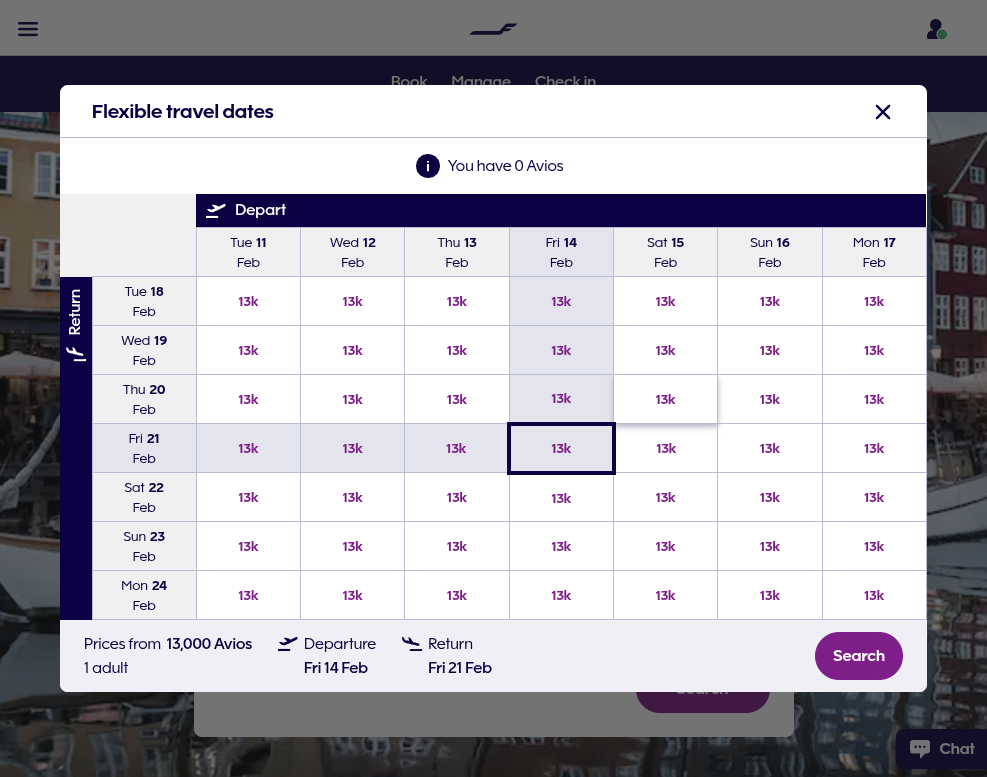
Task: Select the Tue 18 Feb return row header
Action: click(x=144, y=301)
